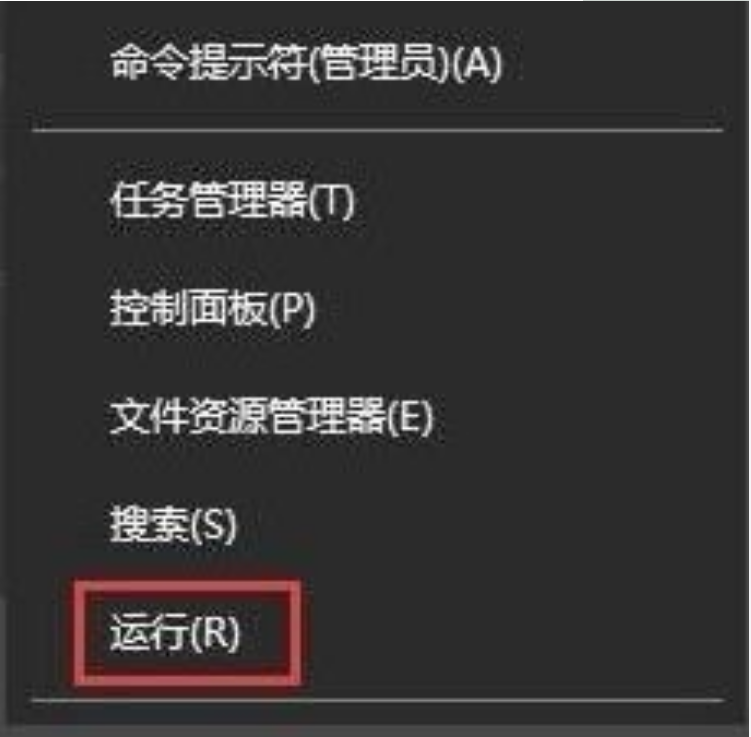
Task: Click the red highlighted box around 运行
Action: 187,634
